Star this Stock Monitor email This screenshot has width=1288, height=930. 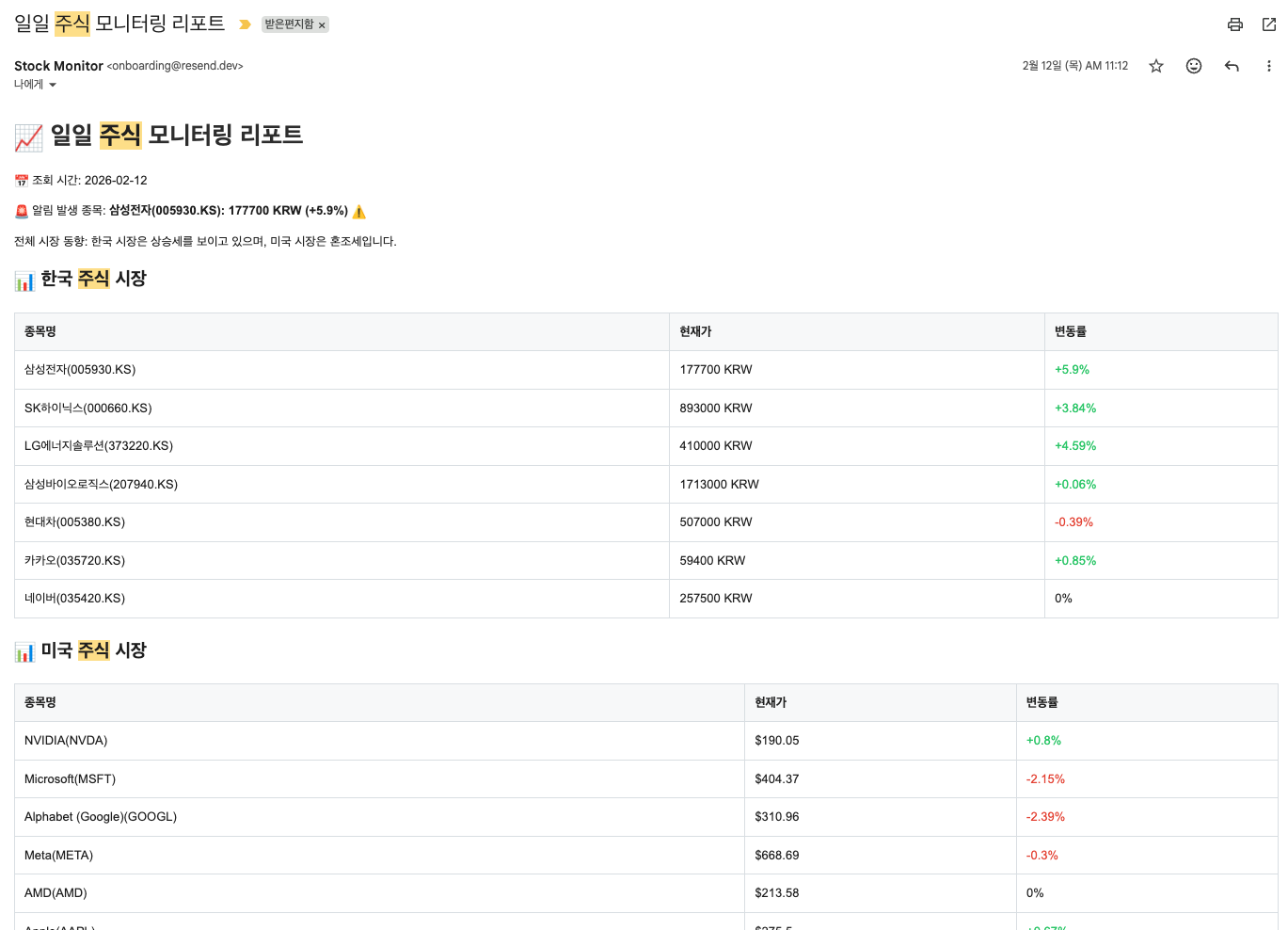[1156, 66]
